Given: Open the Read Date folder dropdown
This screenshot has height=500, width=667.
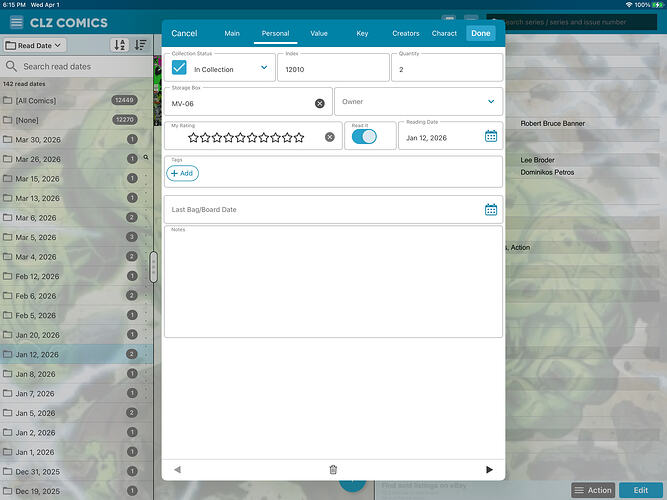Looking at the screenshot, I should point(35,45).
